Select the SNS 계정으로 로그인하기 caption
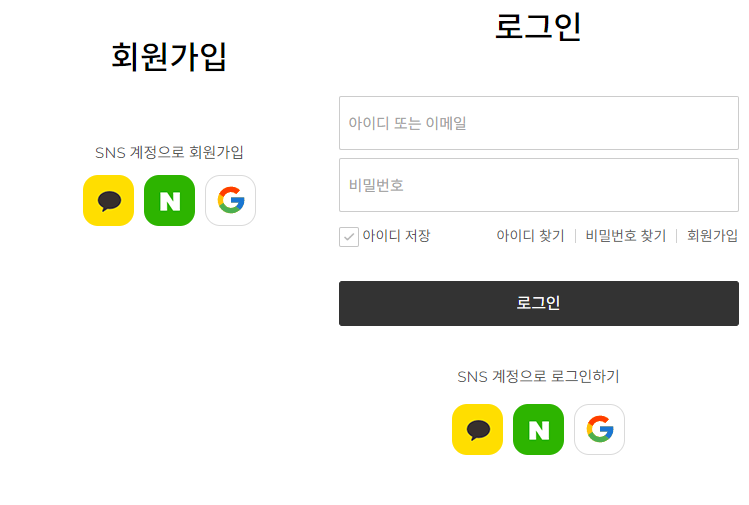 click(538, 376)
